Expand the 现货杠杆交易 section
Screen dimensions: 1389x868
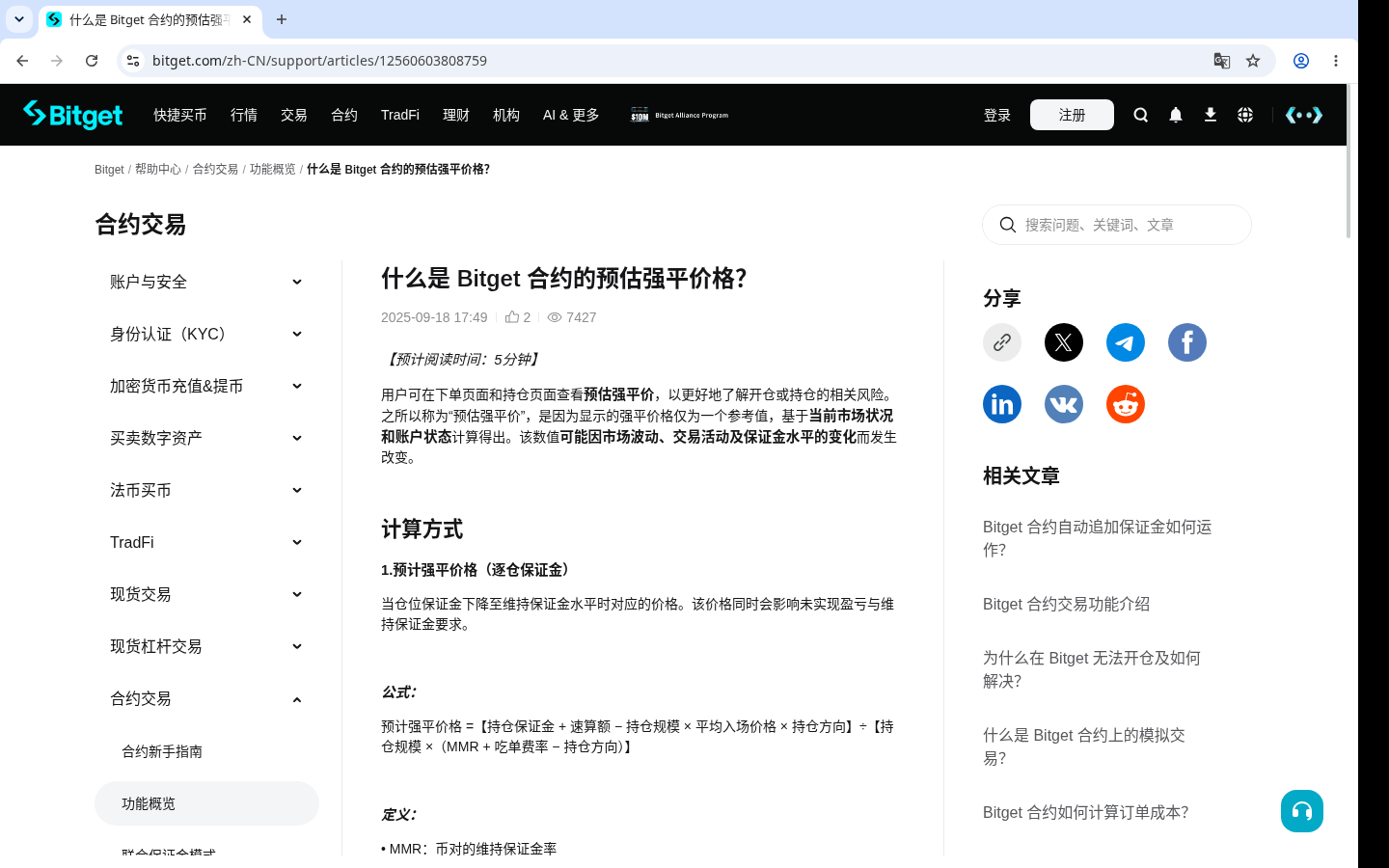(206, 646)
